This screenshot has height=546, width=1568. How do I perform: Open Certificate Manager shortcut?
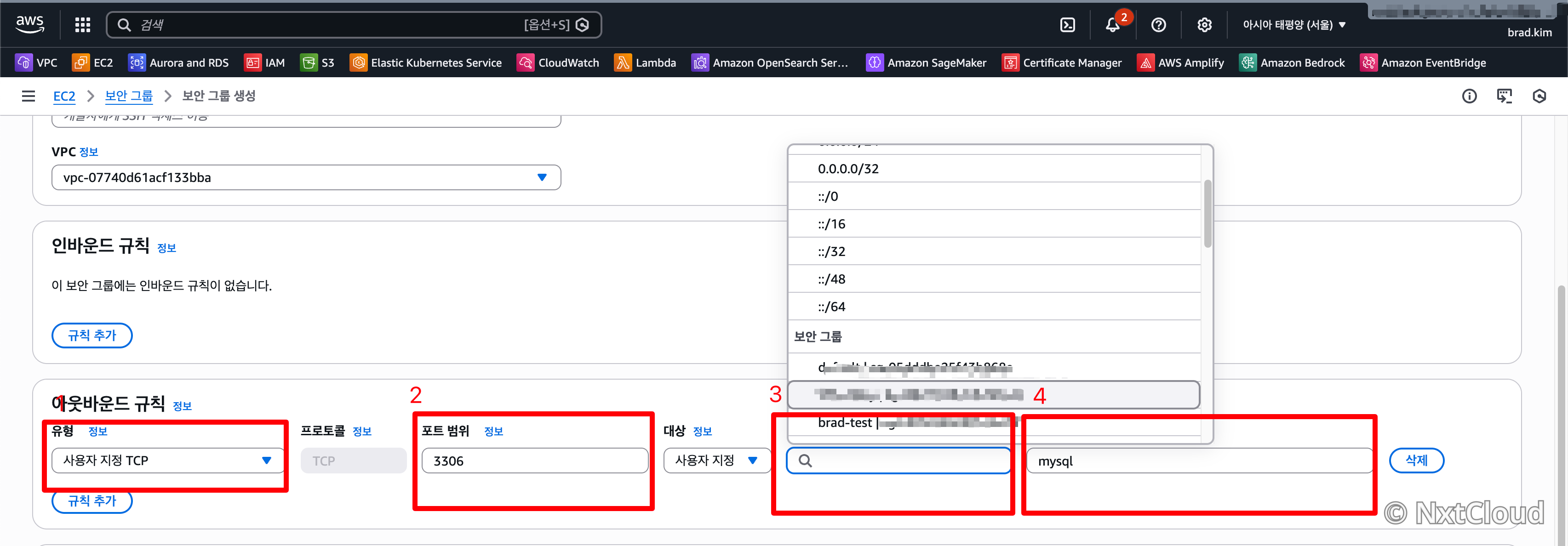click(x=1062, y=62)
